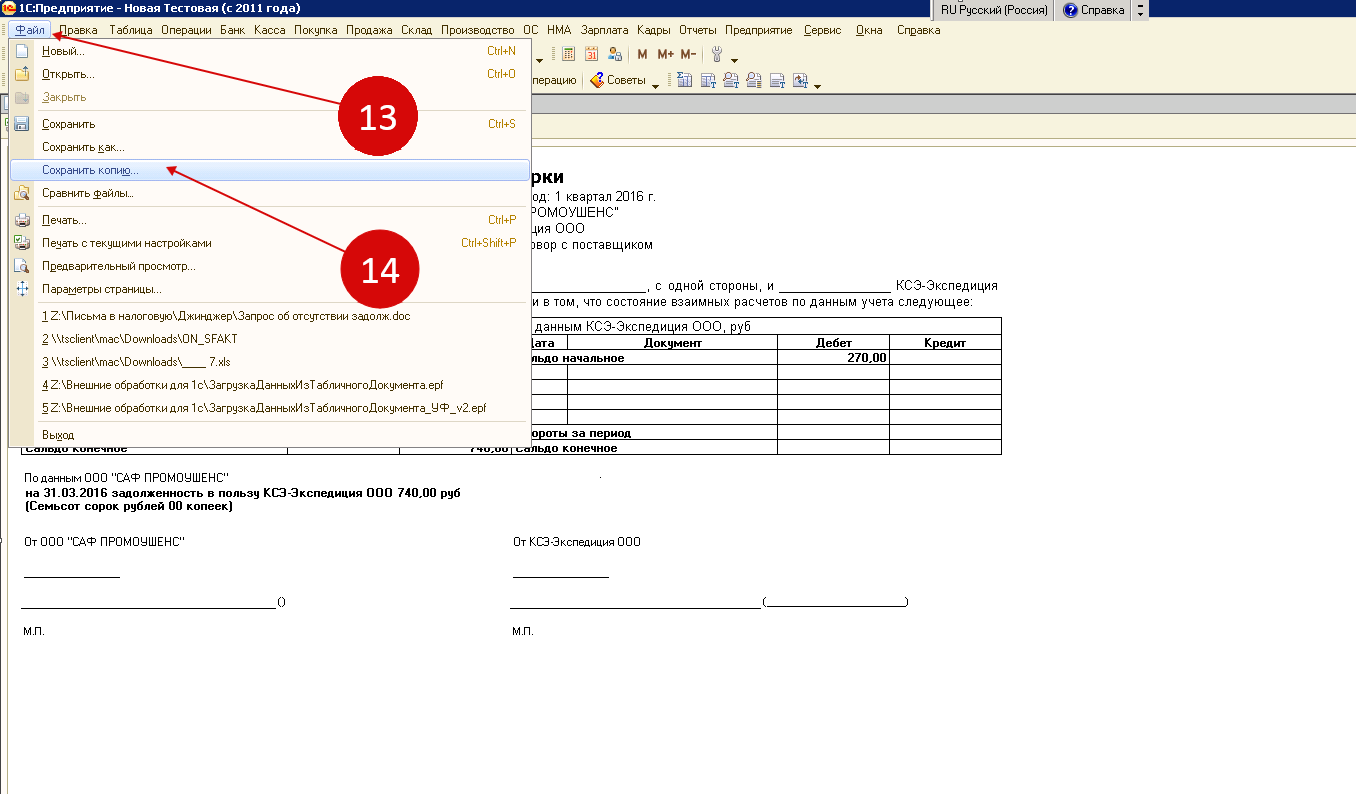Open the Окна menu
Screen dimensions: 1356x794
[x=869, y=30]
